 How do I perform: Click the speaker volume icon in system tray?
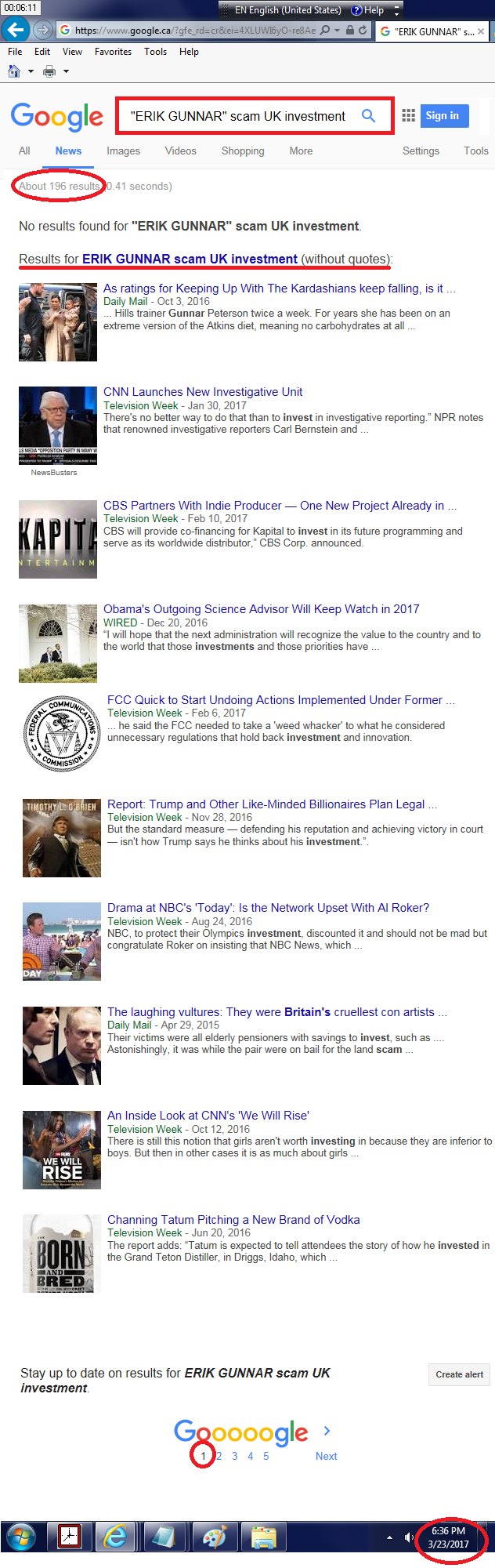408,1537
